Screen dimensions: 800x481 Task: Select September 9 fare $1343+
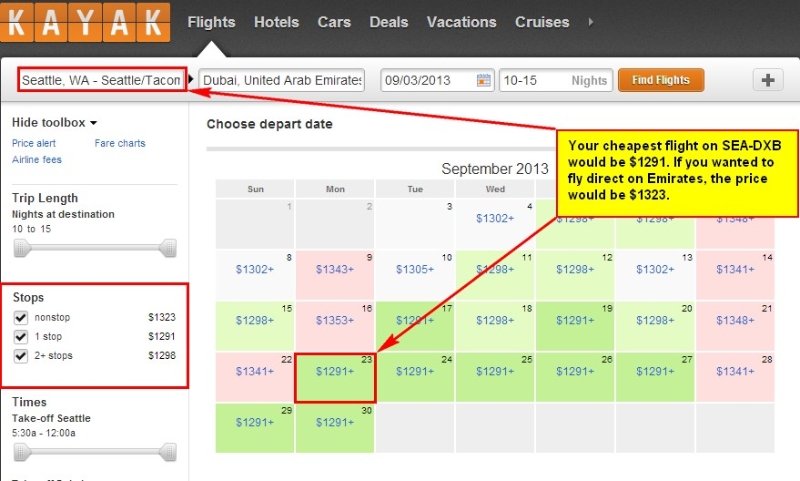pyautogui.click(x=335, y=269)
